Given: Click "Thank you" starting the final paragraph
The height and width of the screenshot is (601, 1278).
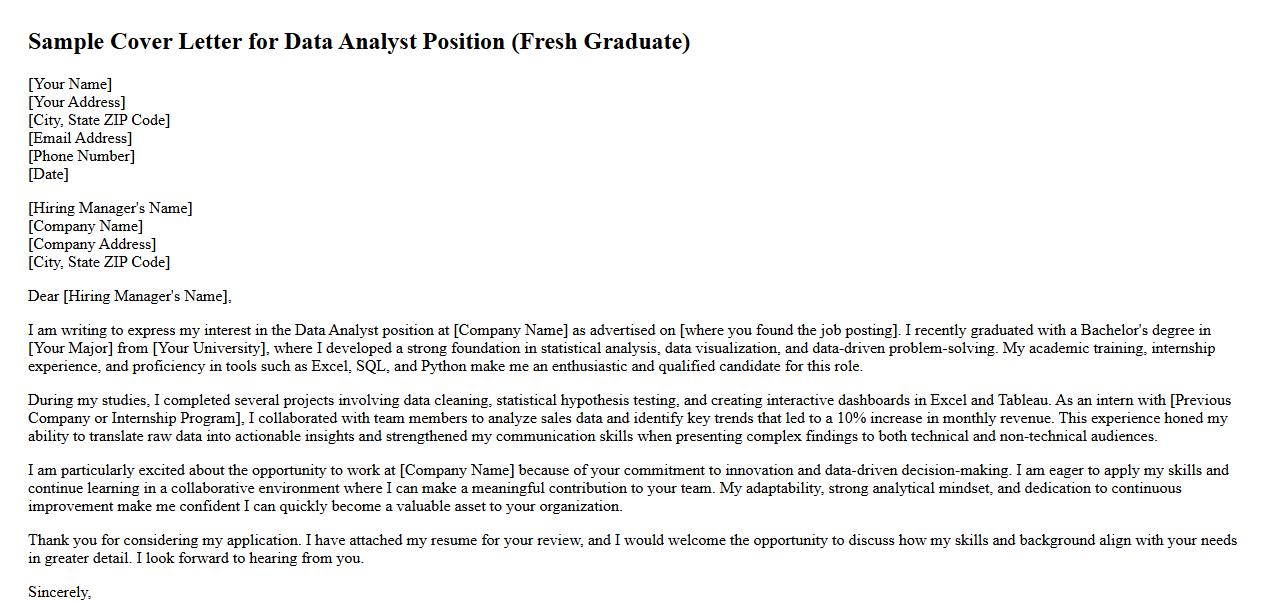Looking at the screenshot, I should click(x=59, y=540).
